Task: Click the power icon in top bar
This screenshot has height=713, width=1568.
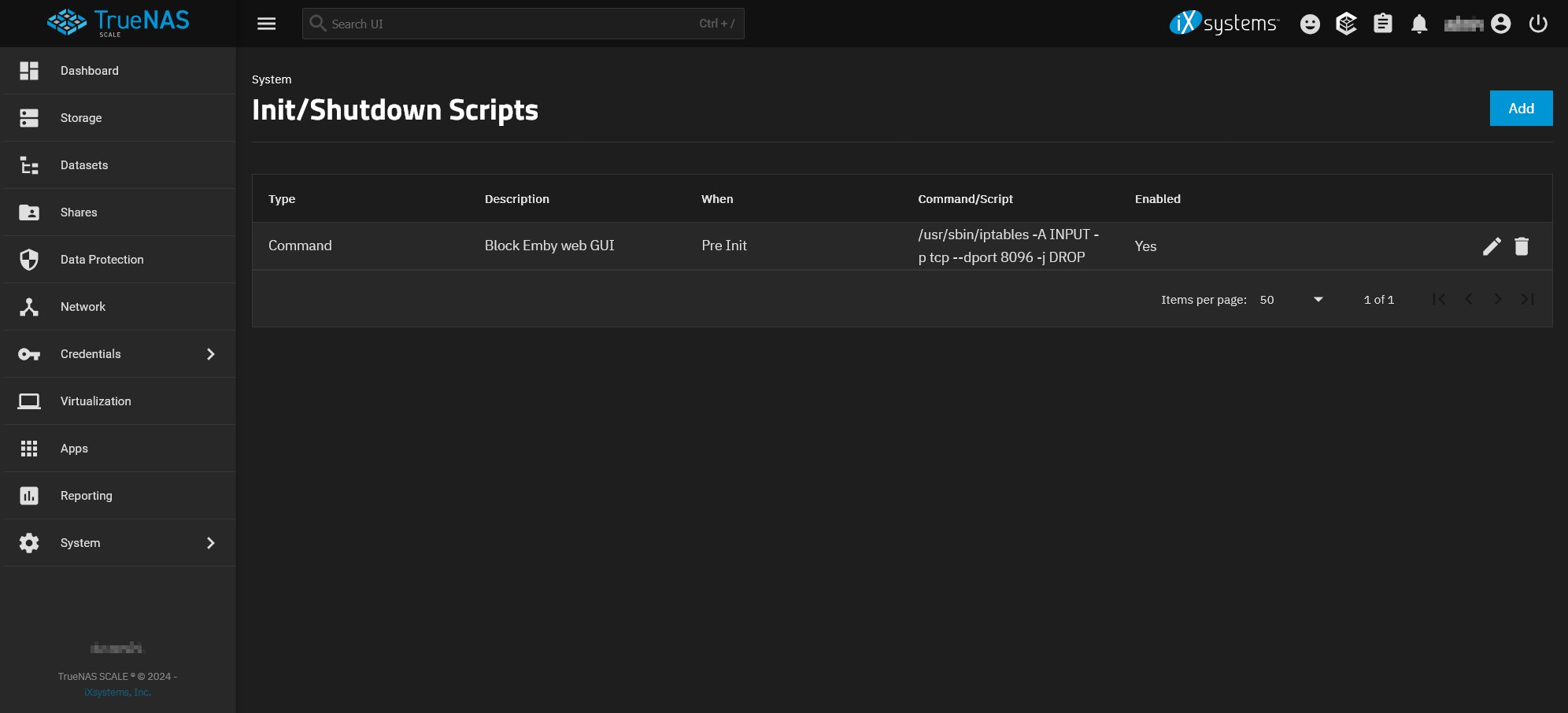Action: coord(1538,24)
